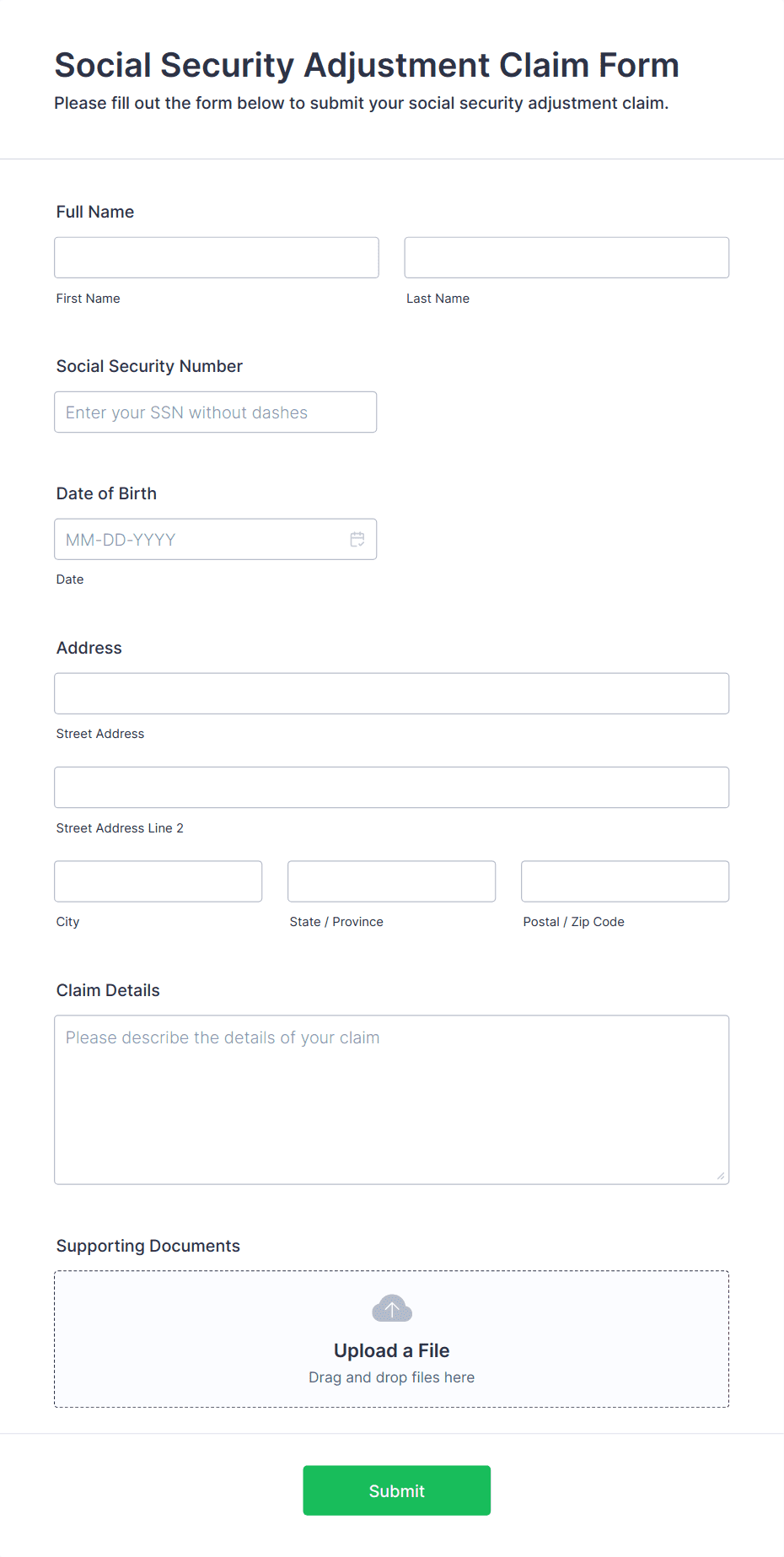Click the Street Address input
Viewport: 784px width, 1557px height.
pos(392,693)
